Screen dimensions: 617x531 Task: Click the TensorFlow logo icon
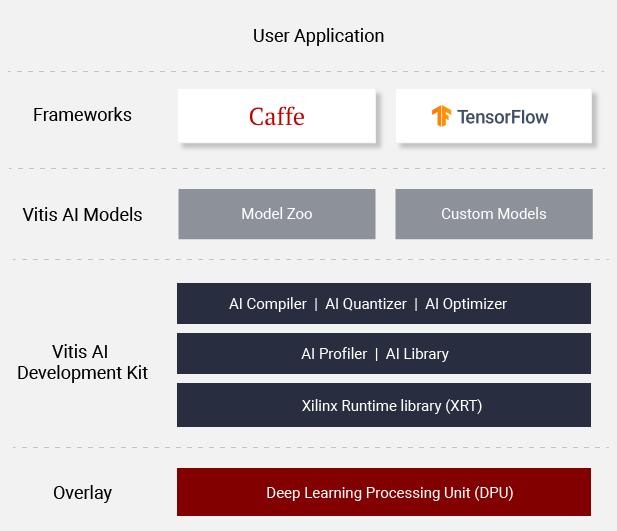pos(441,116)
